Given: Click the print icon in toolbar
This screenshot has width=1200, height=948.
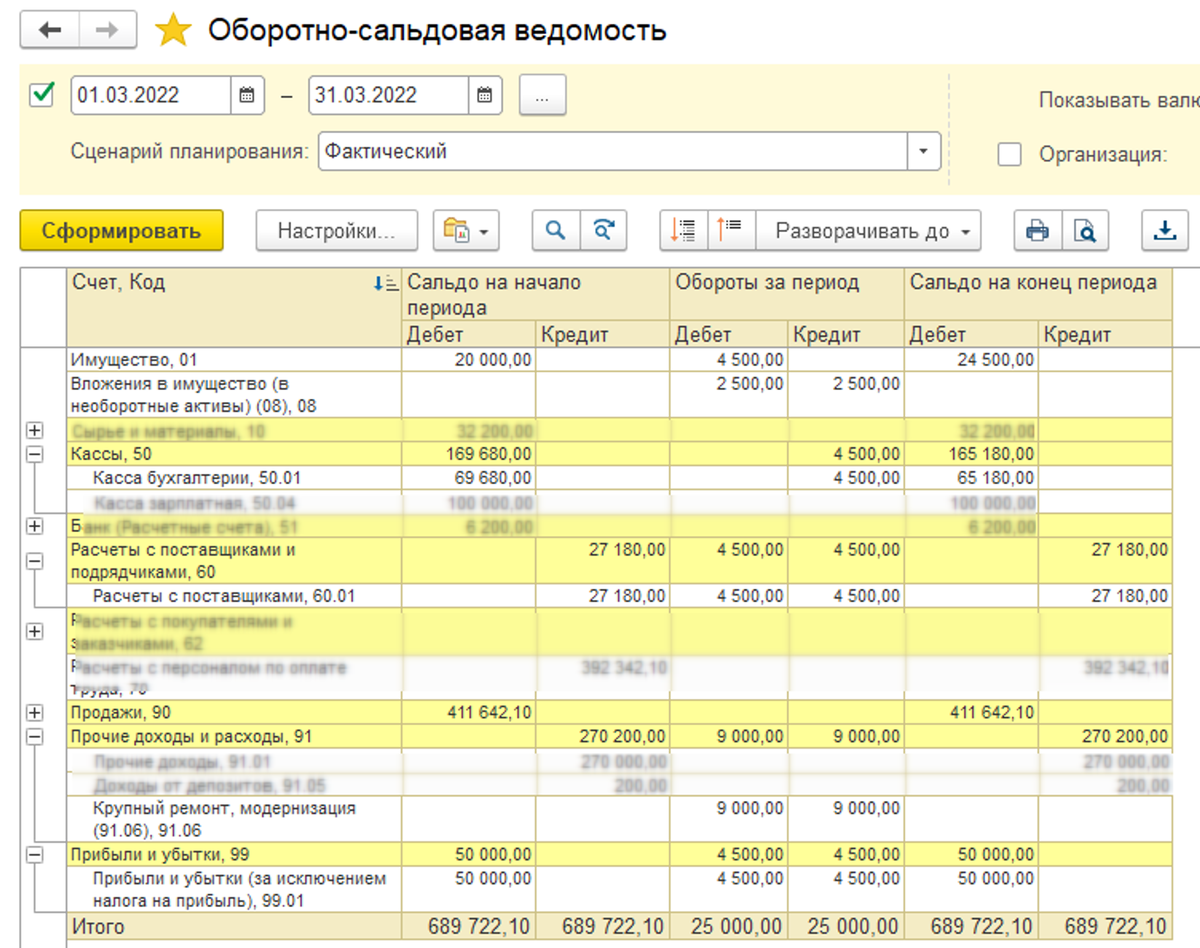Looking at the screenshot, I should (1037, 231).
